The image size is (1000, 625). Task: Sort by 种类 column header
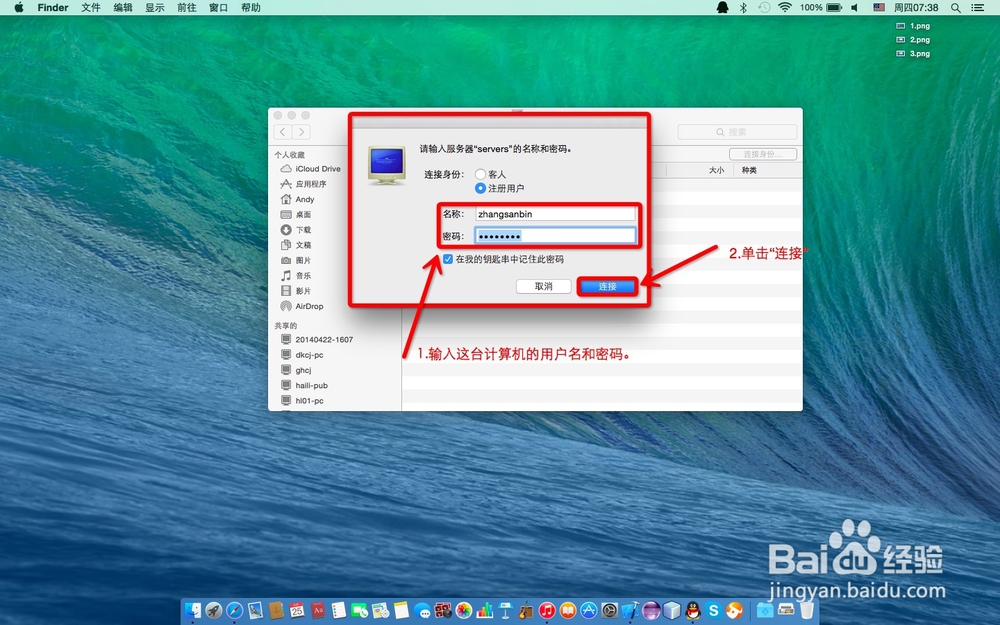click(749, 170)
